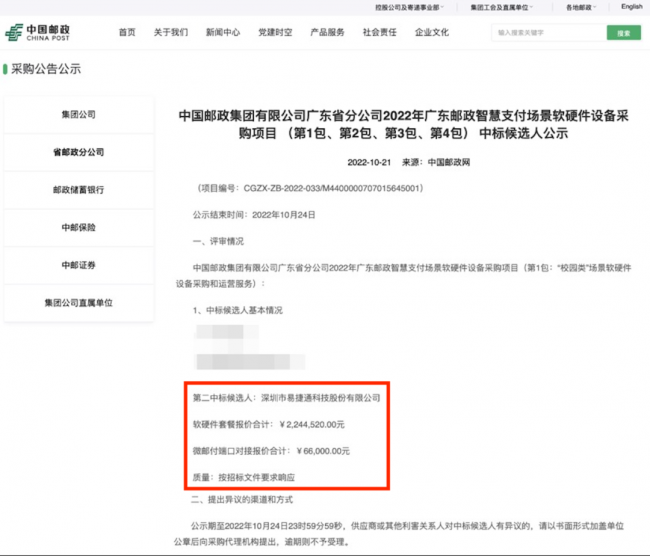
Task: Click heading 二、提出异议的渠道和方式
Action: coord(242,500)
